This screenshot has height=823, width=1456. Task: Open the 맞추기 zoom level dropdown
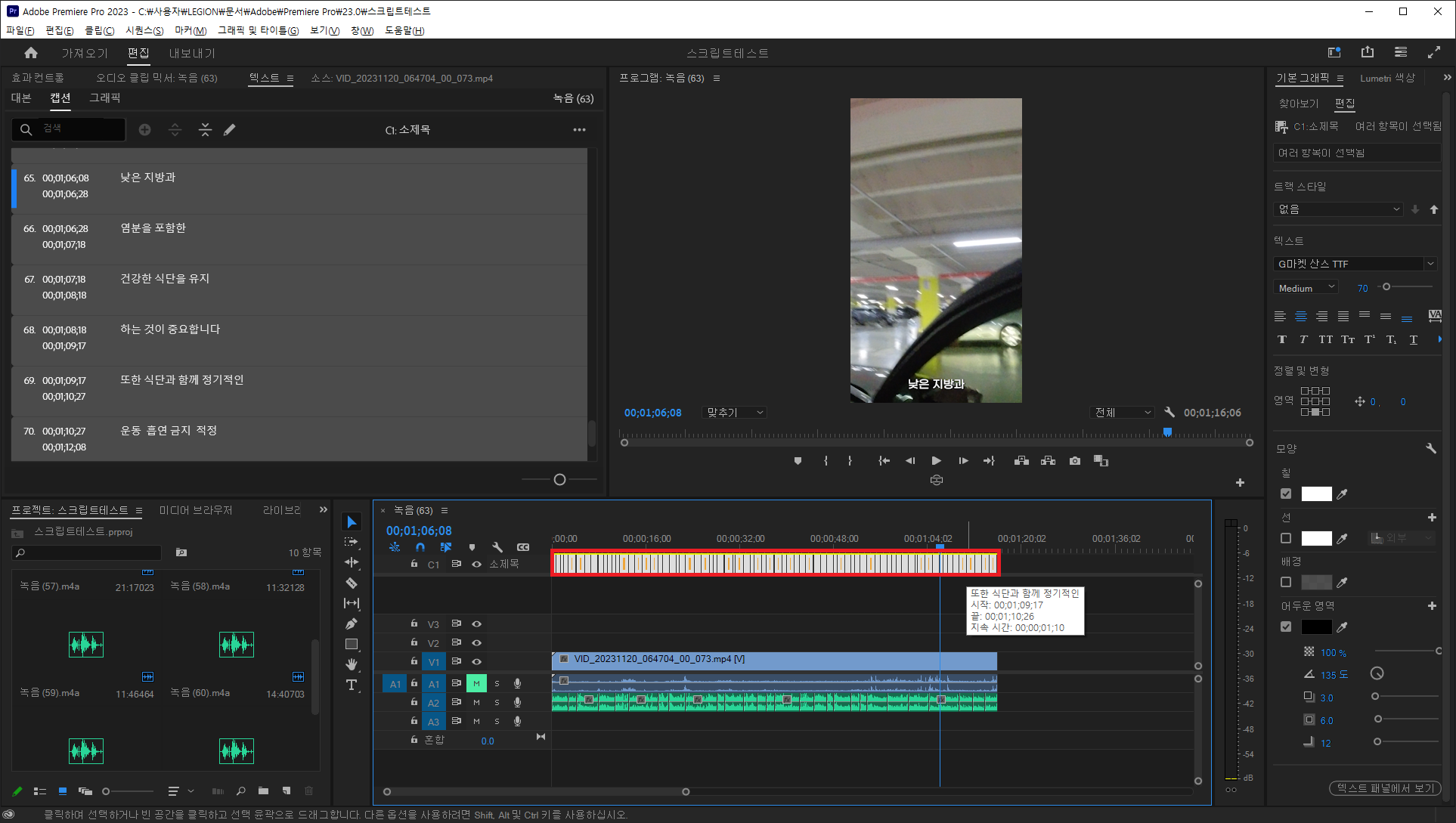[x=735, y=413]
